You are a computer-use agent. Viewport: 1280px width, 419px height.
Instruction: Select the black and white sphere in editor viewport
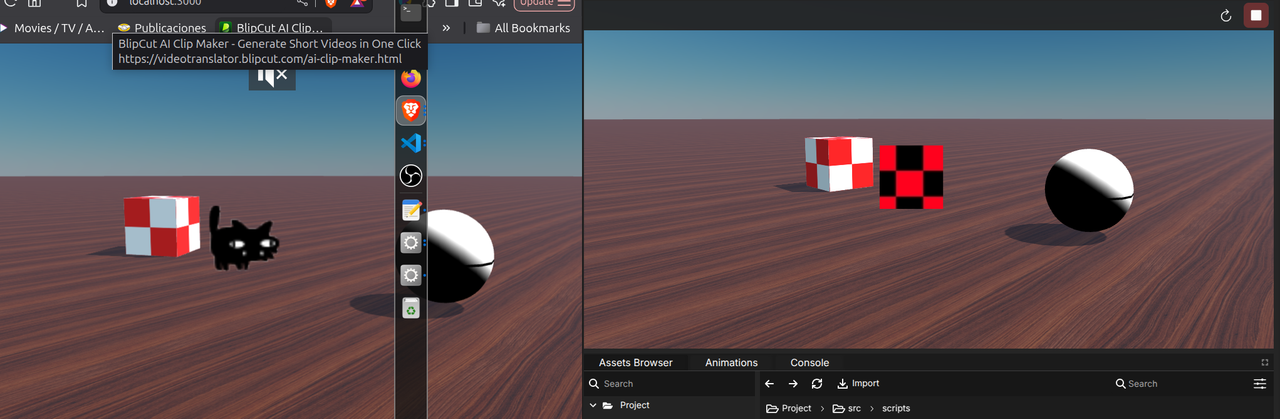pos(1090,191)
